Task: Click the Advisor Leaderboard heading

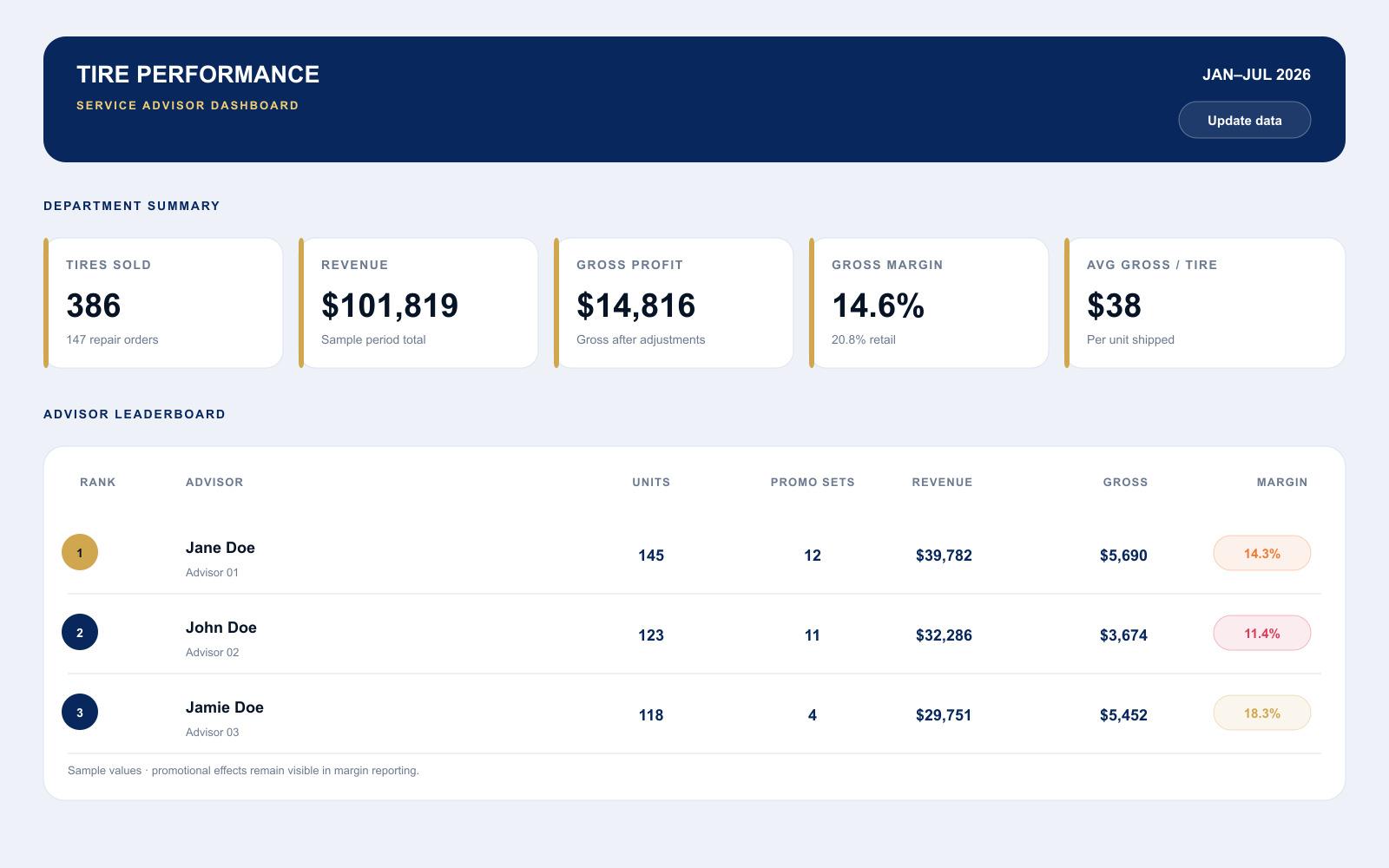Action: [135, 414]
